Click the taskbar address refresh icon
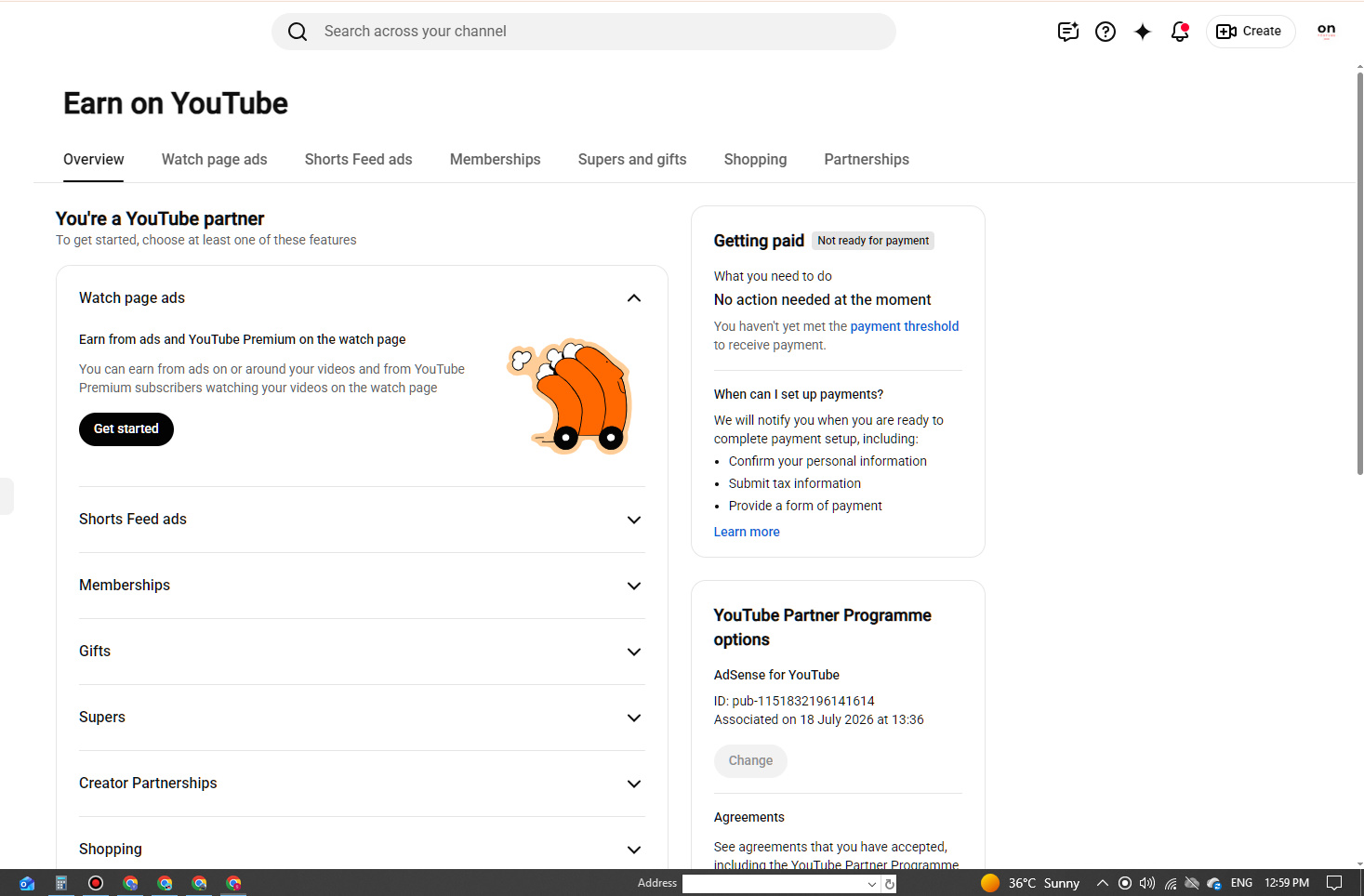1364x896 pixels. [x=890, y=884]
